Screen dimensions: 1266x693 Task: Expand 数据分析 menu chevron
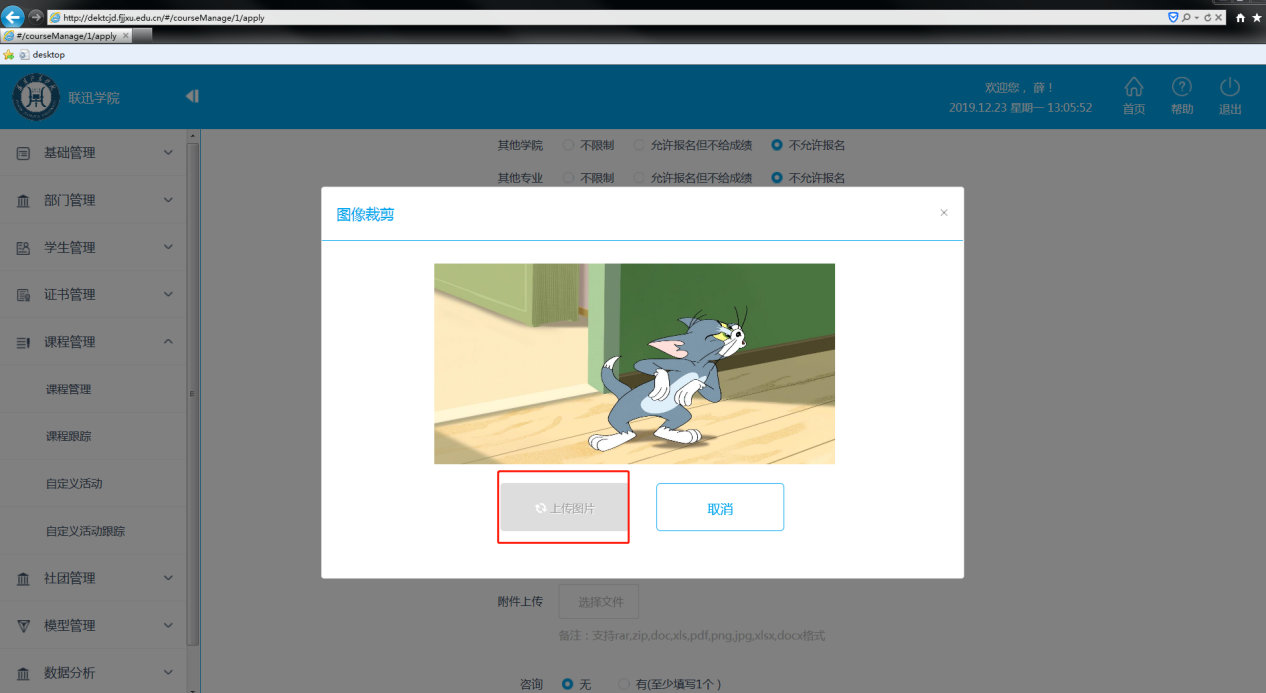pos(168,672)
